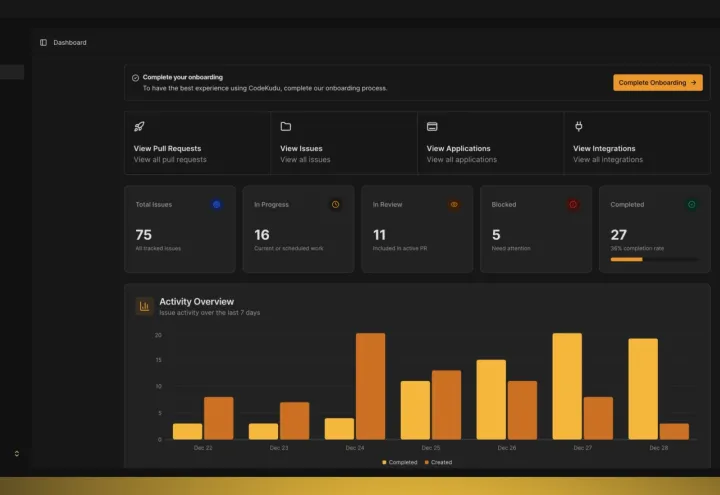The width and height of the screenshot is (720, 495).
Task: Click the 'All tracked issues' caption
Action: coord(158,248)
